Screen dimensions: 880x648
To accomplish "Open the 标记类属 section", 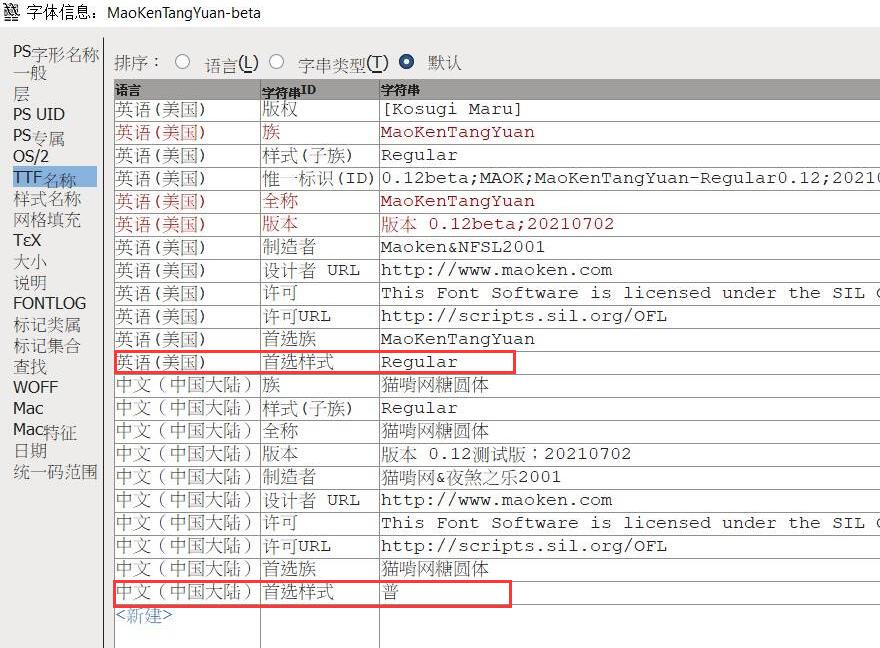I will point(47,325).
